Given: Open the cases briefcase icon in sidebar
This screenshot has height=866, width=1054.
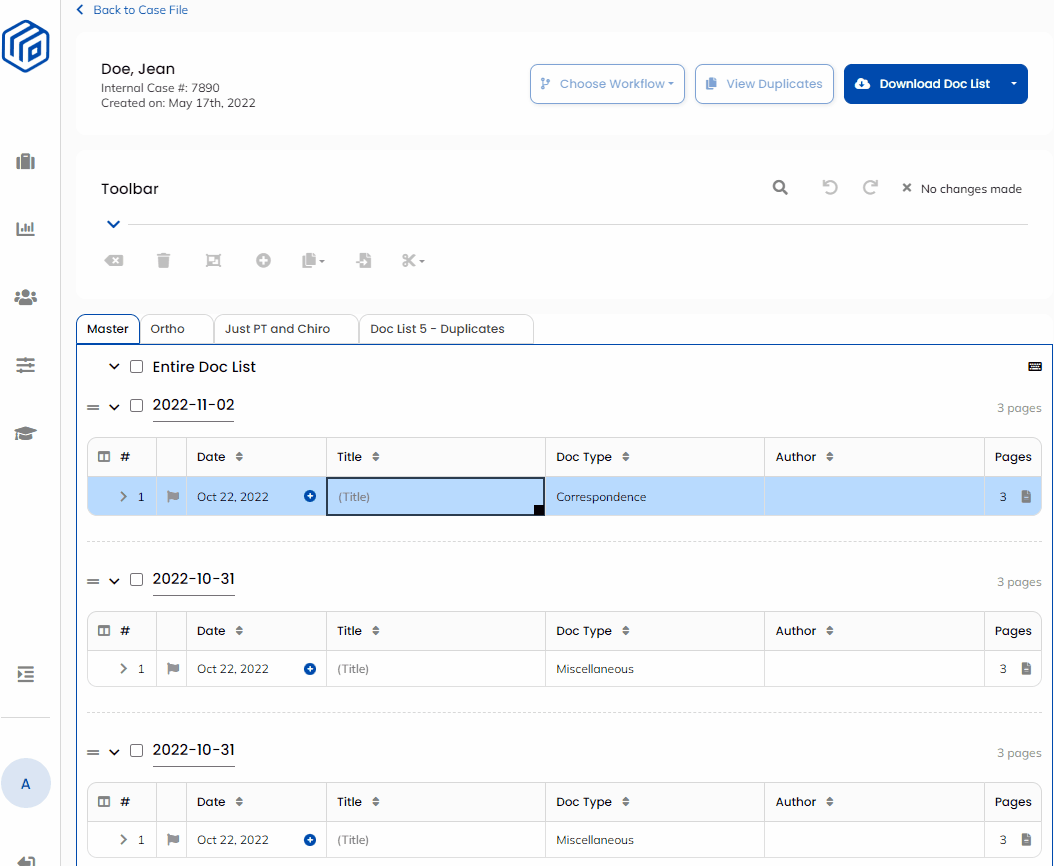Looking at the screenshot, I should coord(26,161).
